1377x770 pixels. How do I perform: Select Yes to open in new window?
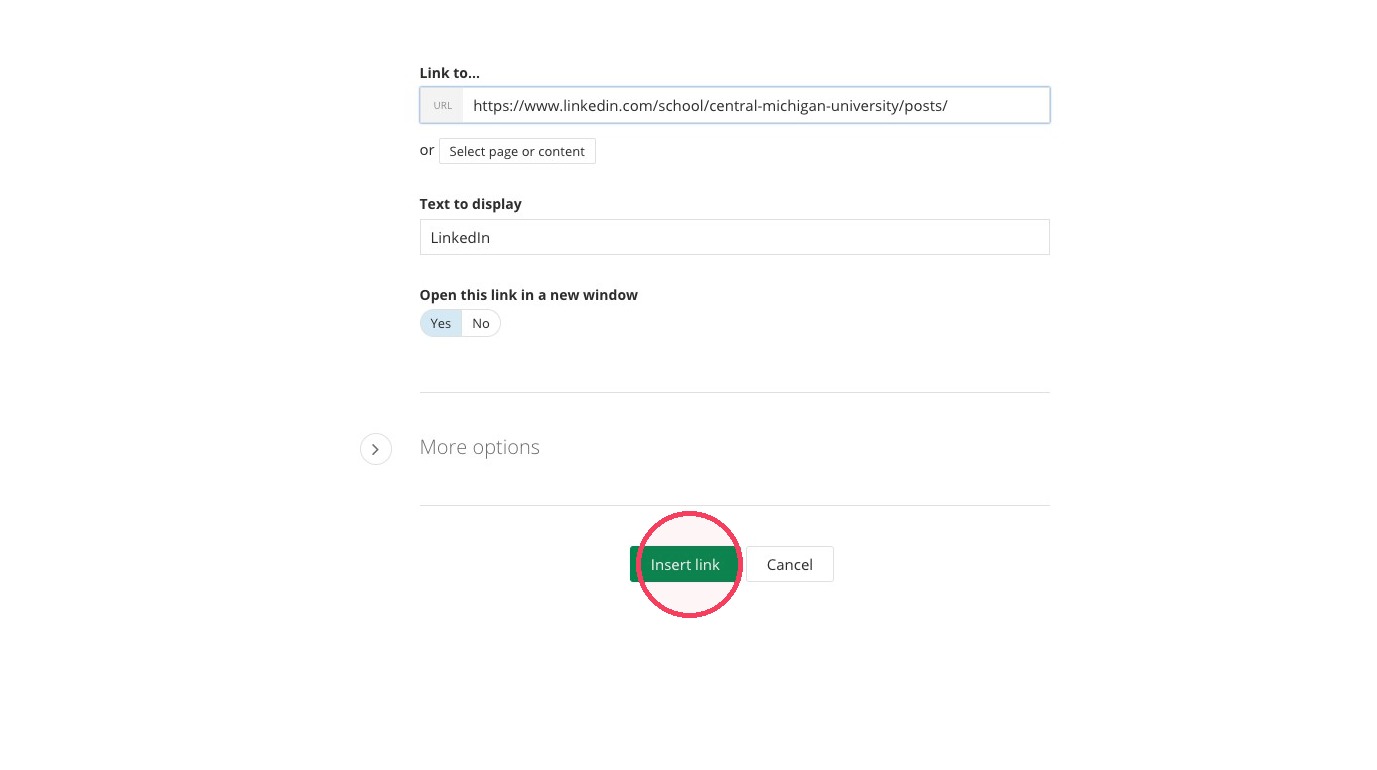pos(441,323)
